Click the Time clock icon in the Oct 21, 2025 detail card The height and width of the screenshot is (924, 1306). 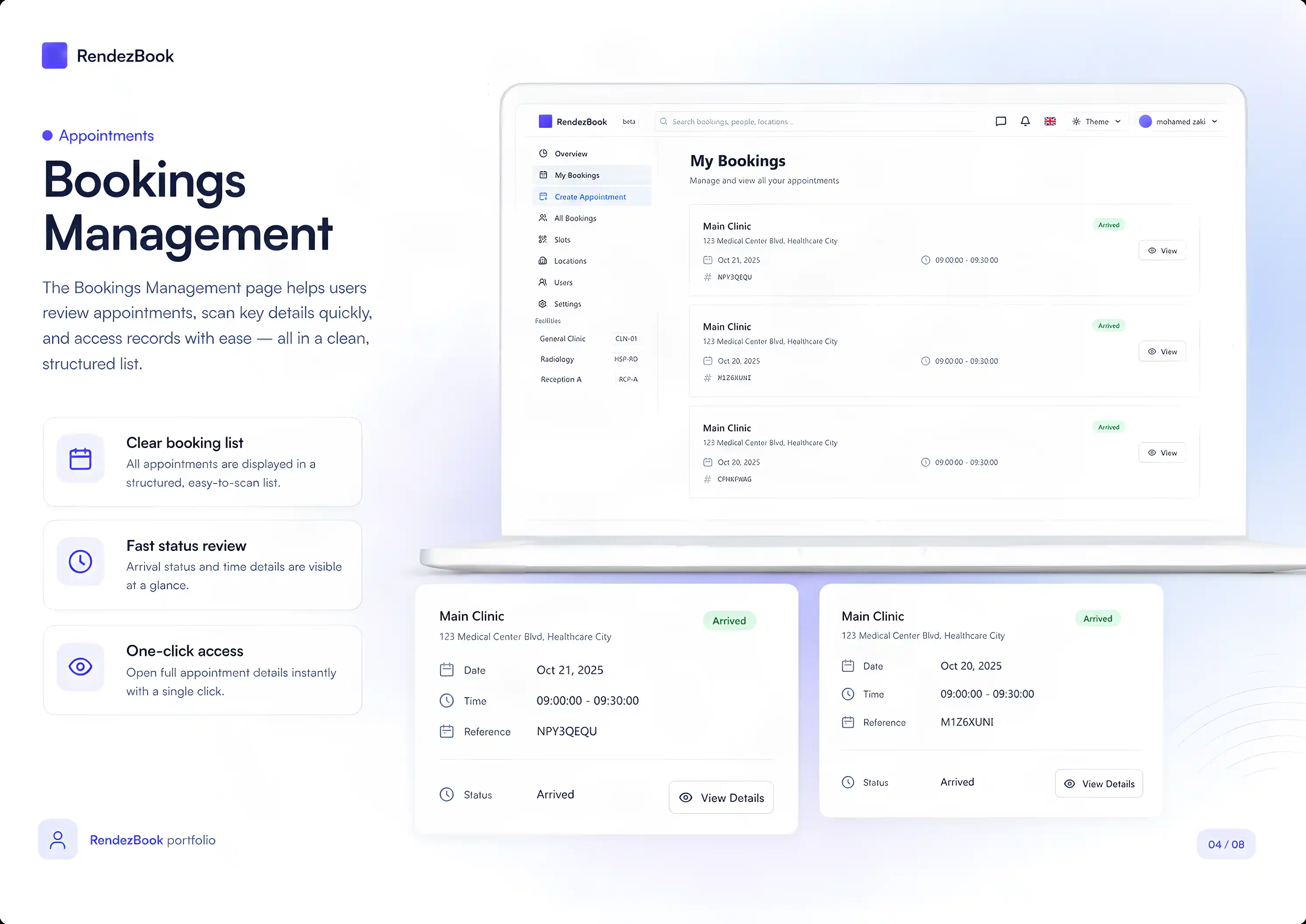pyautogui.click(x=447, y=700)
